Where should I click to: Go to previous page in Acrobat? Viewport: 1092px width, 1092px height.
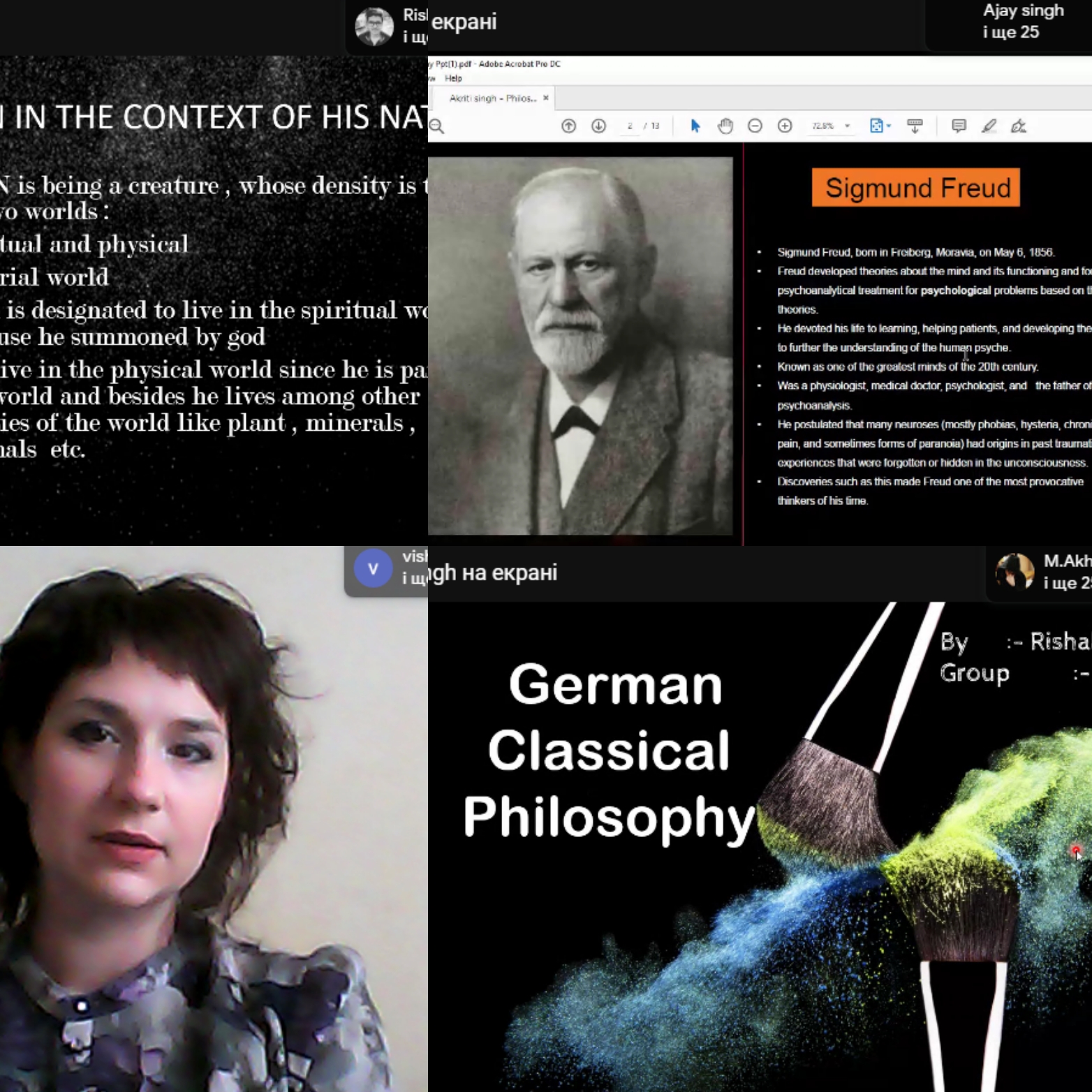pos(568,126)
